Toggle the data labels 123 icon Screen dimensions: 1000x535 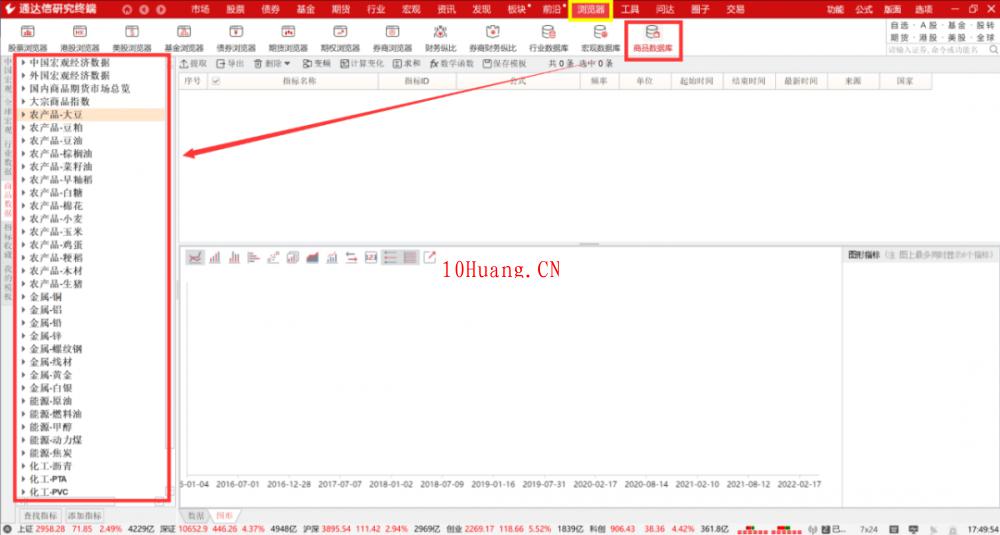point(371,258)
